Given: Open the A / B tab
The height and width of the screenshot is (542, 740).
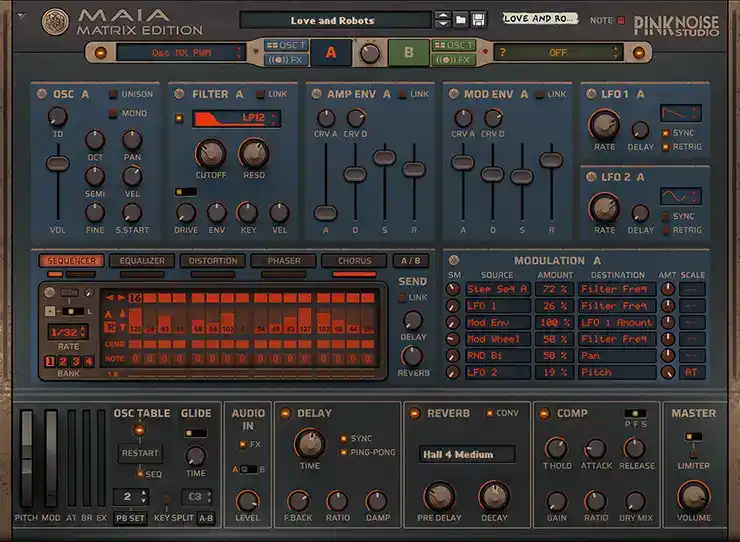Looking at the screenshot, I should 411,261.
